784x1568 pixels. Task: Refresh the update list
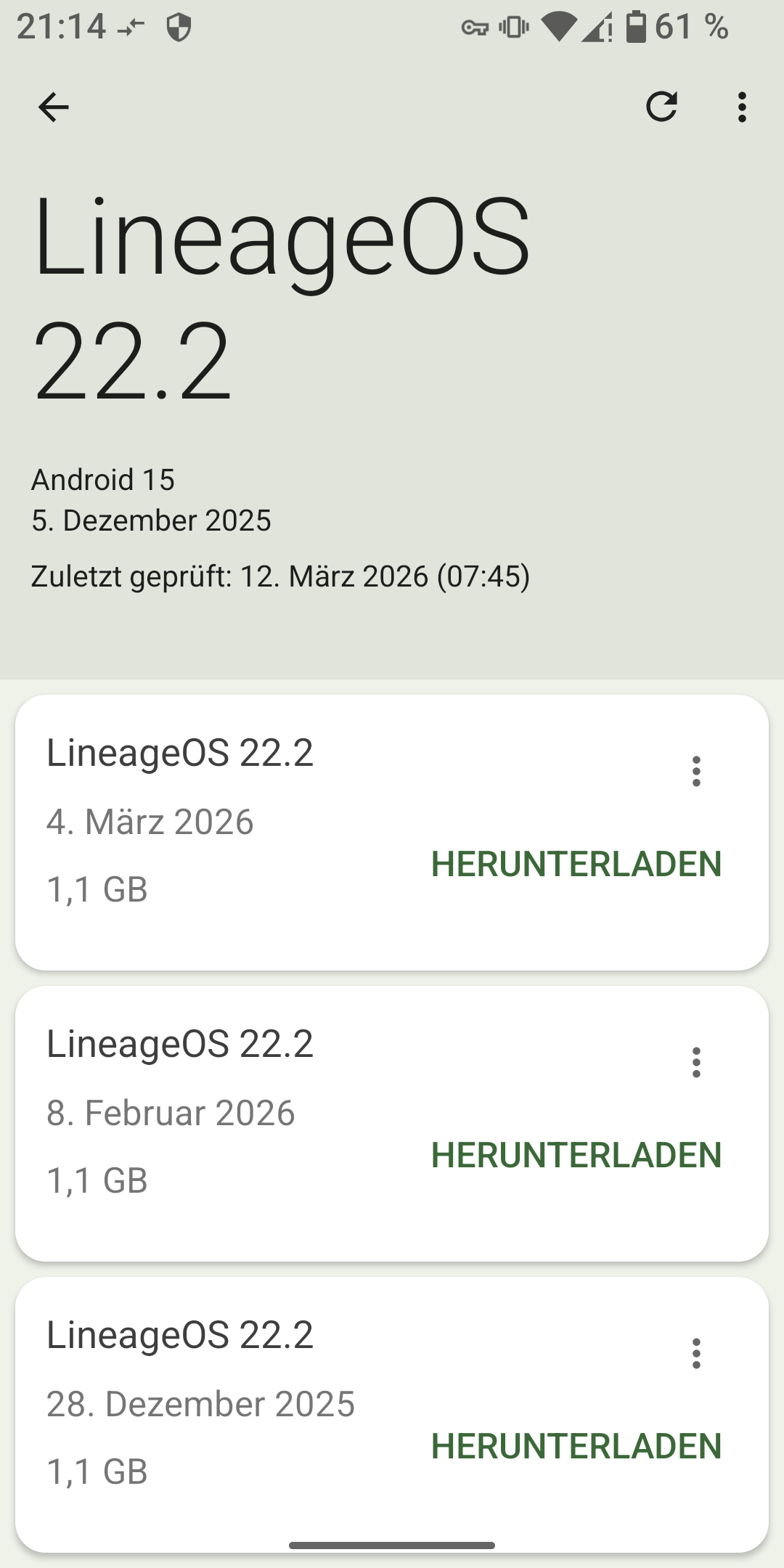tap(661, 107)
